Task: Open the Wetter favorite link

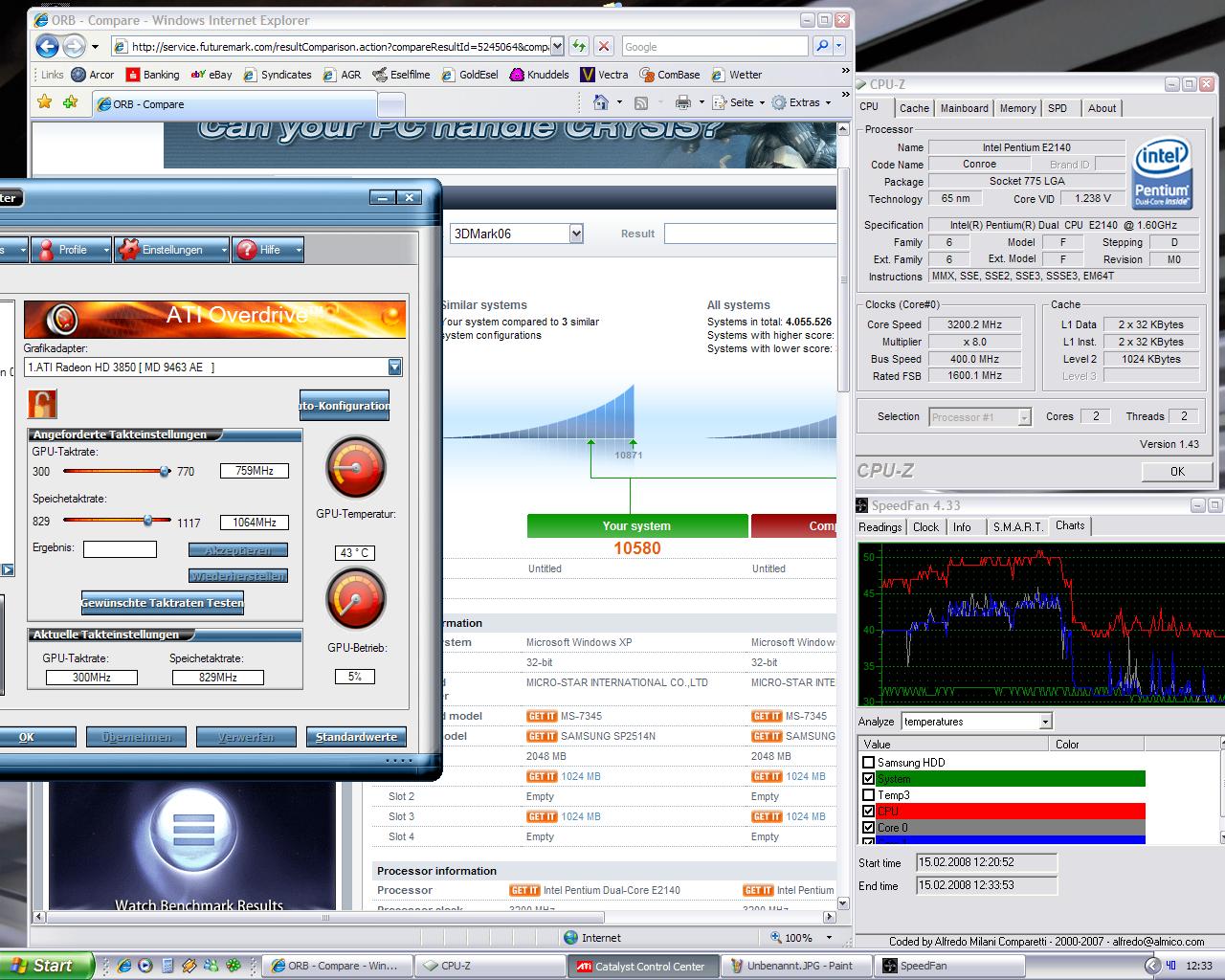Action: click(x=736, y=75)
